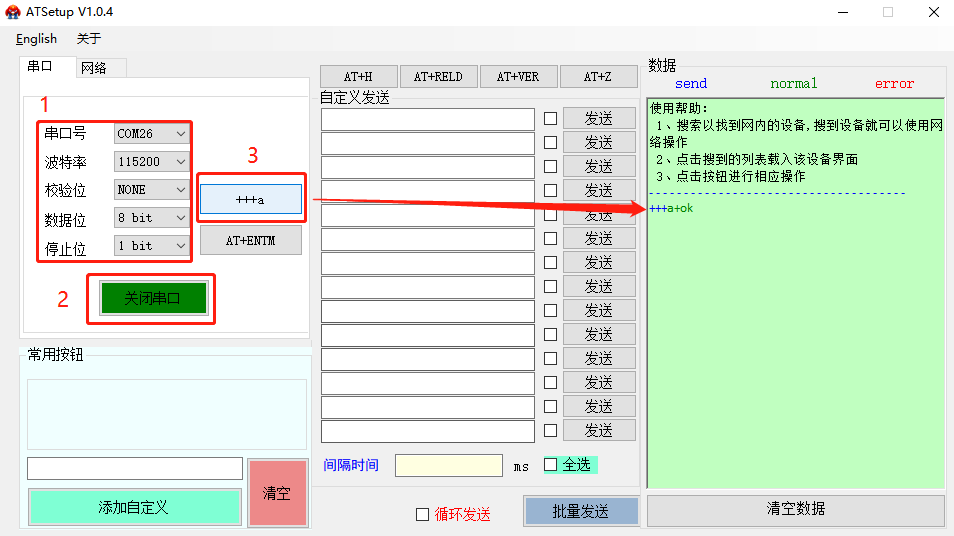This screenshot has height=536, width=954.
Task: Expand the 波特率 115200 dropdown
Action: click(x=152, y=161)
